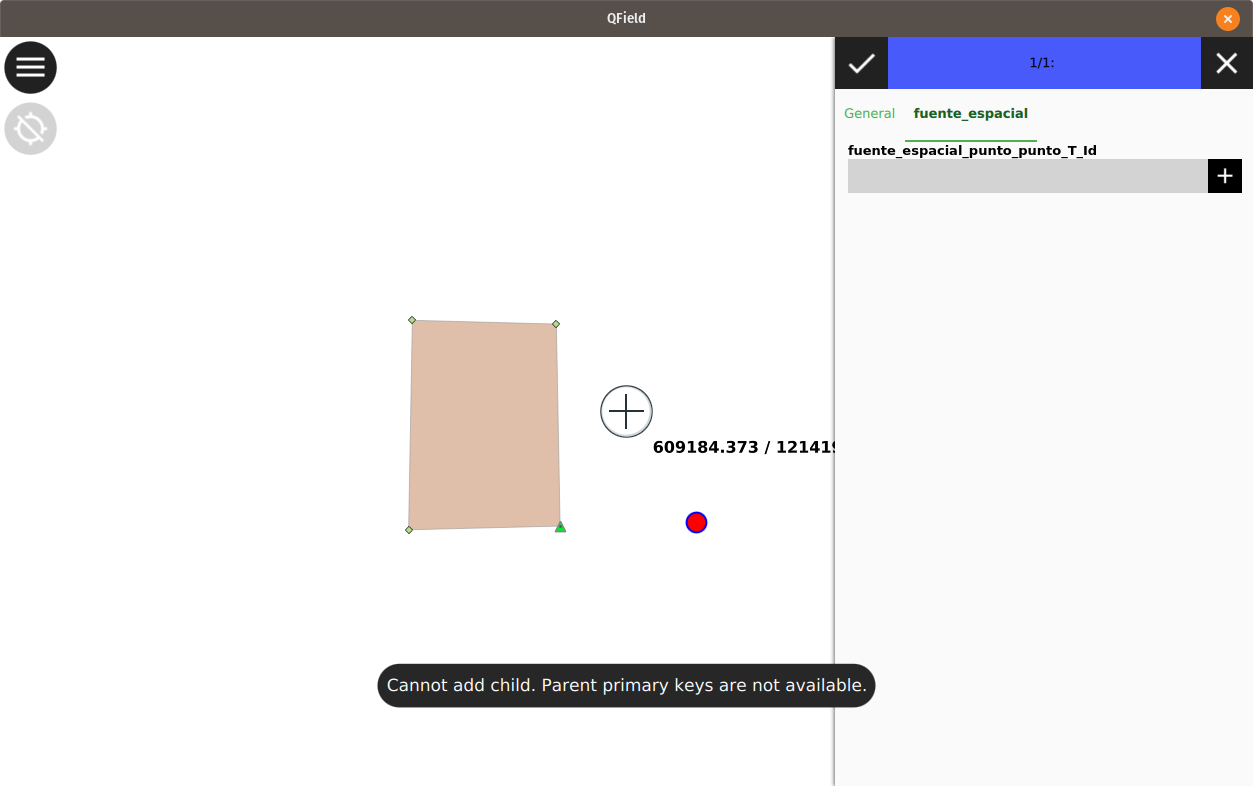
Task: Dismiss the parent primary keys warning message
Action: click(626, 686)
